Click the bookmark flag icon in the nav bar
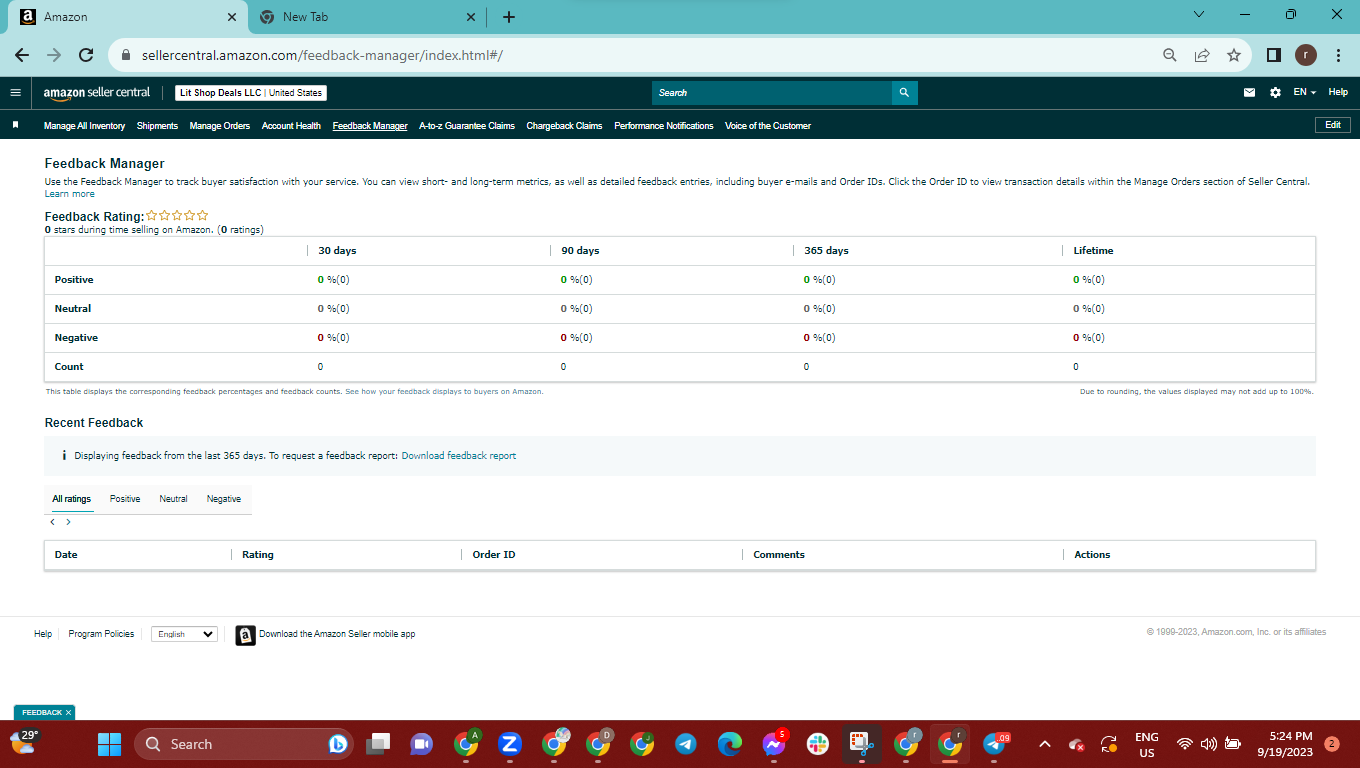 (x=15, y=126)
